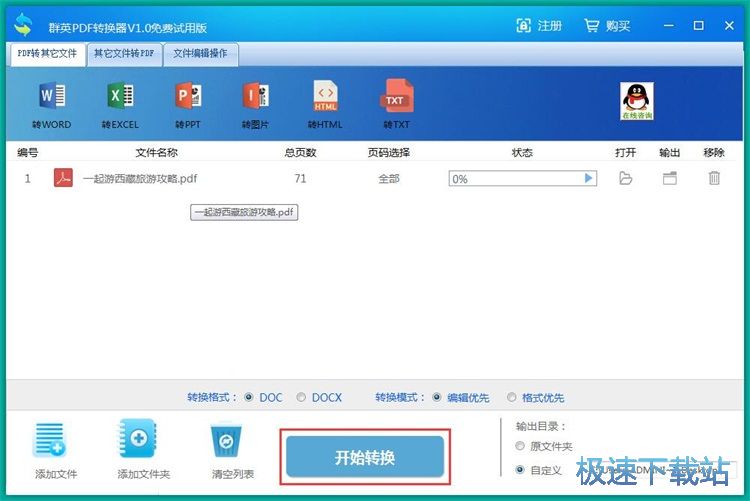Click row number 1 in the list
This screenshot has height=501, width=750.
(27, 178)
